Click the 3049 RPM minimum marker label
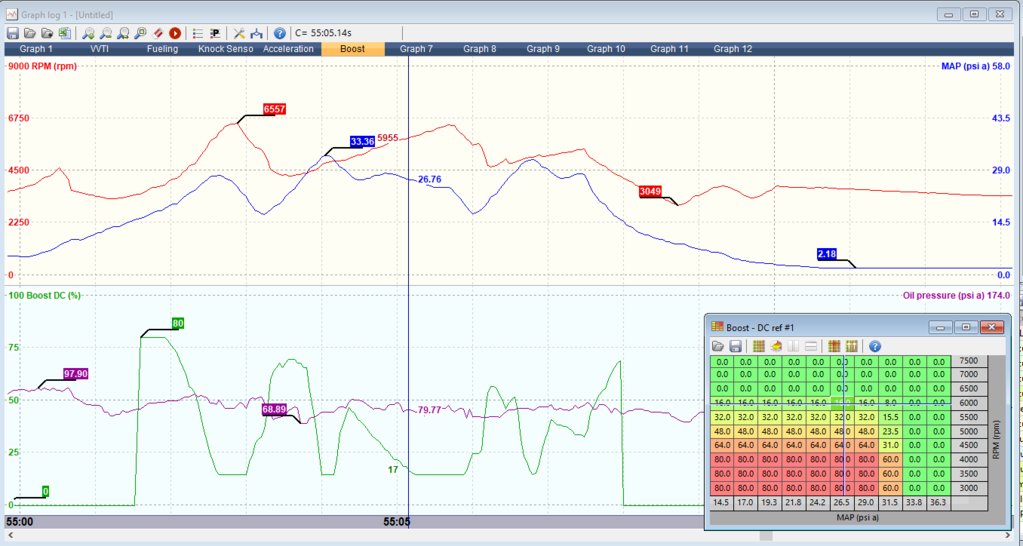 point(650,191)
